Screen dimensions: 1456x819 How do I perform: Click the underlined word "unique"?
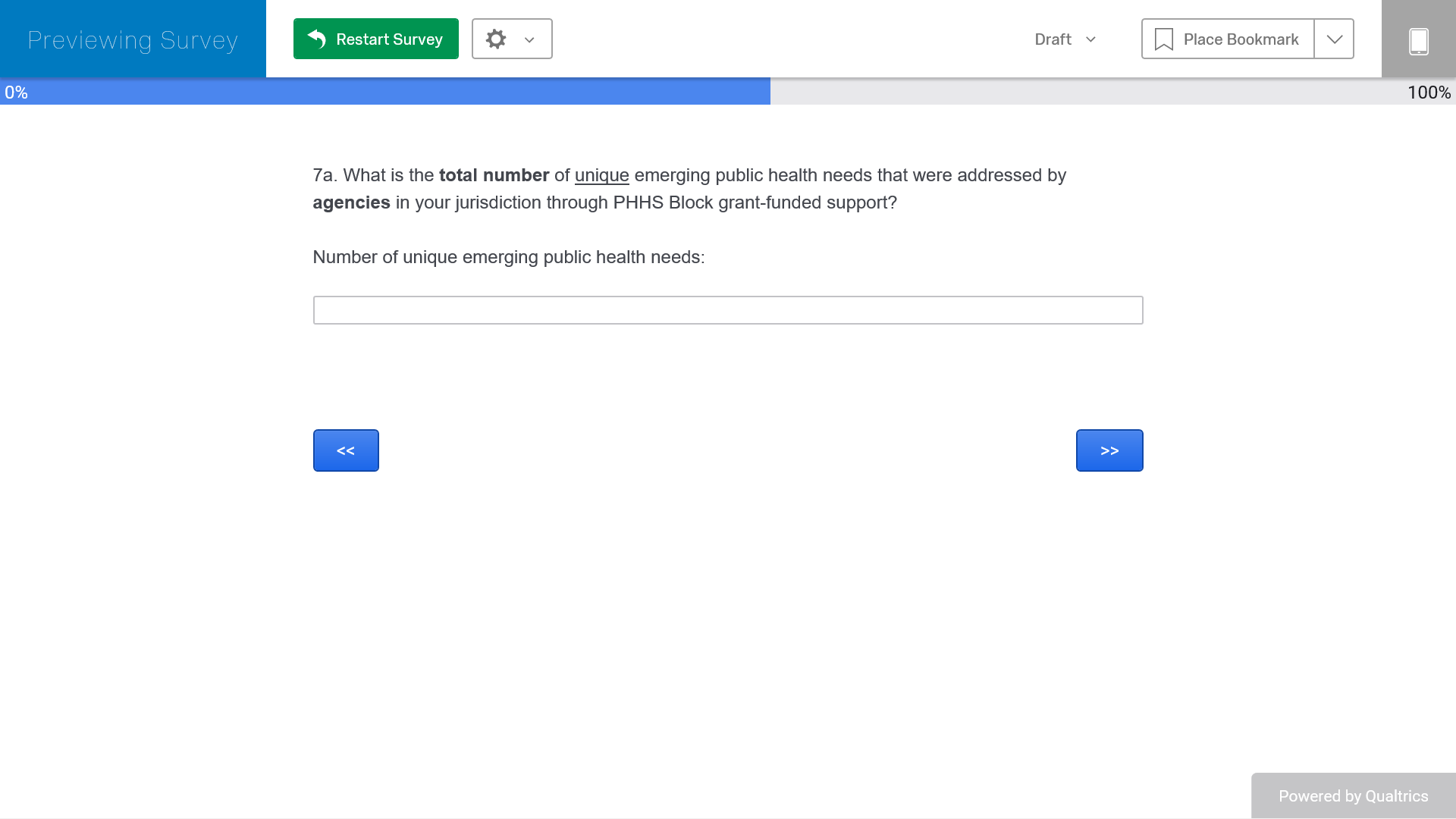601,175
